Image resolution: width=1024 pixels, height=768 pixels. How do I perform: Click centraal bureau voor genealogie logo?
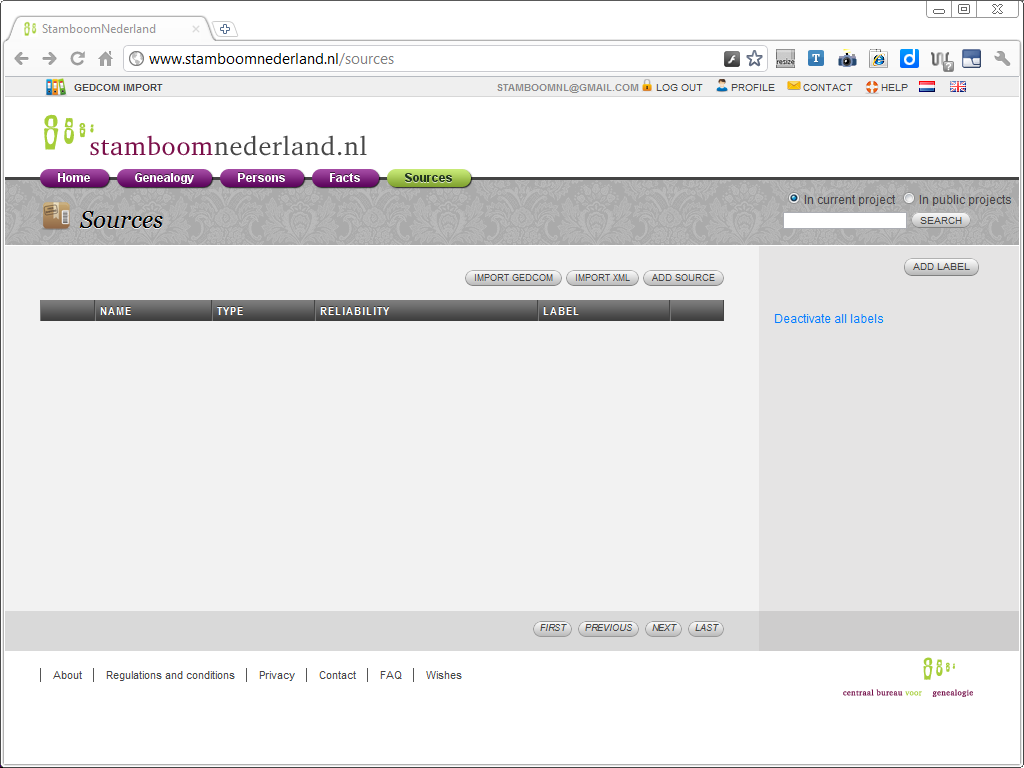click(x=908, y=678)
